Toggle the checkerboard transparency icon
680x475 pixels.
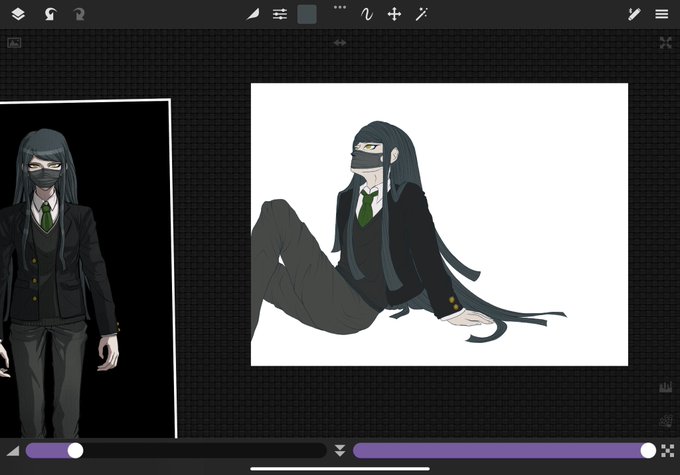pyautogui.click(x=668, y=451)
